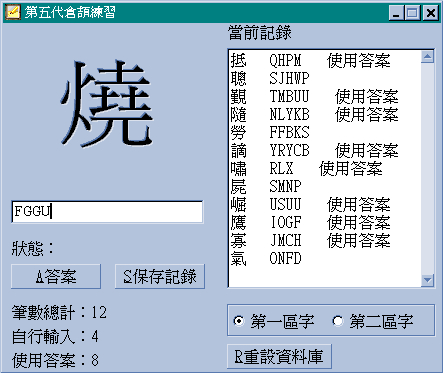
Task: Click the input field containing FGGU
Action: [107, 211]
